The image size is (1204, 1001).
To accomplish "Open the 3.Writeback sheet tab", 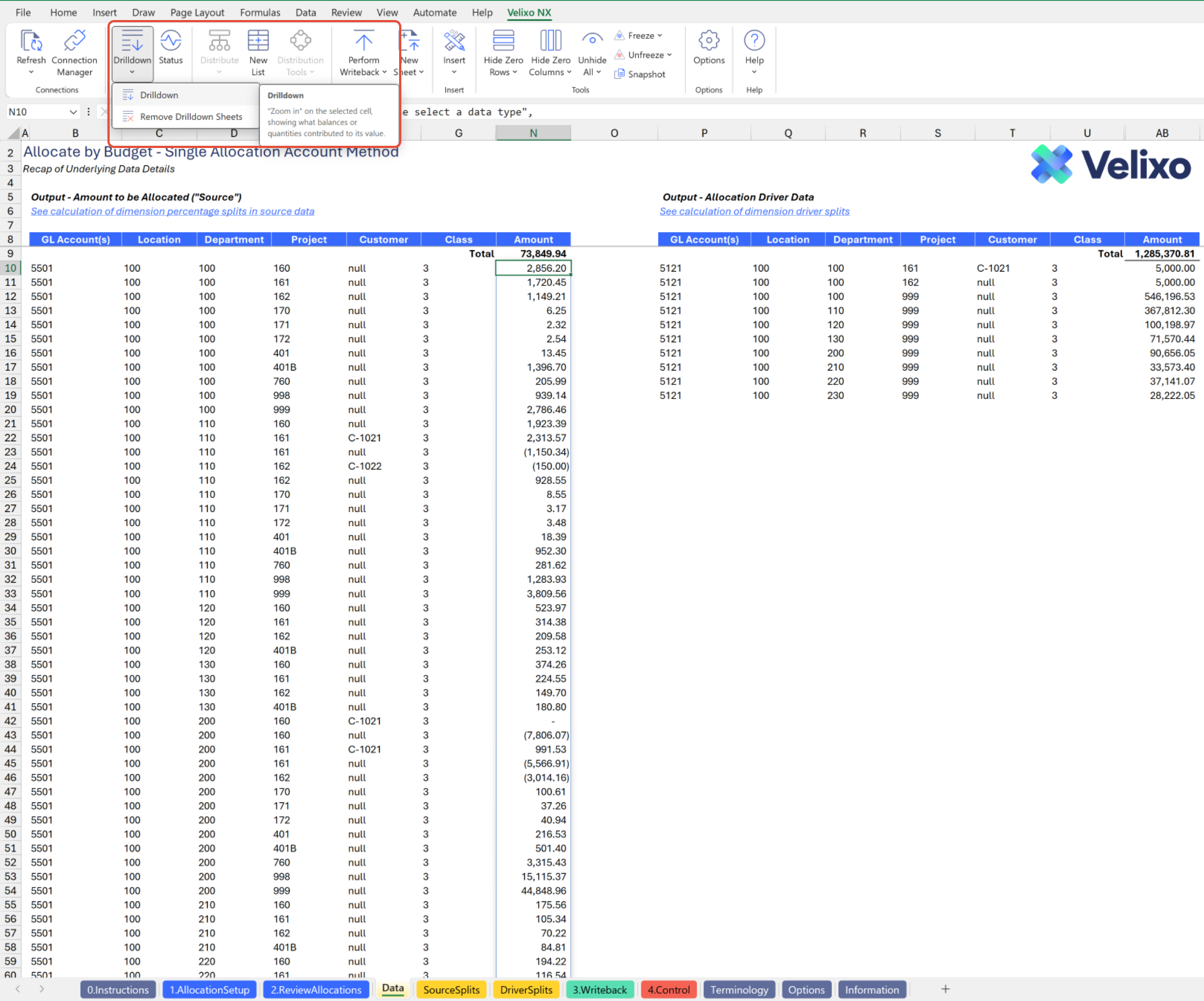I will [599, 989].
